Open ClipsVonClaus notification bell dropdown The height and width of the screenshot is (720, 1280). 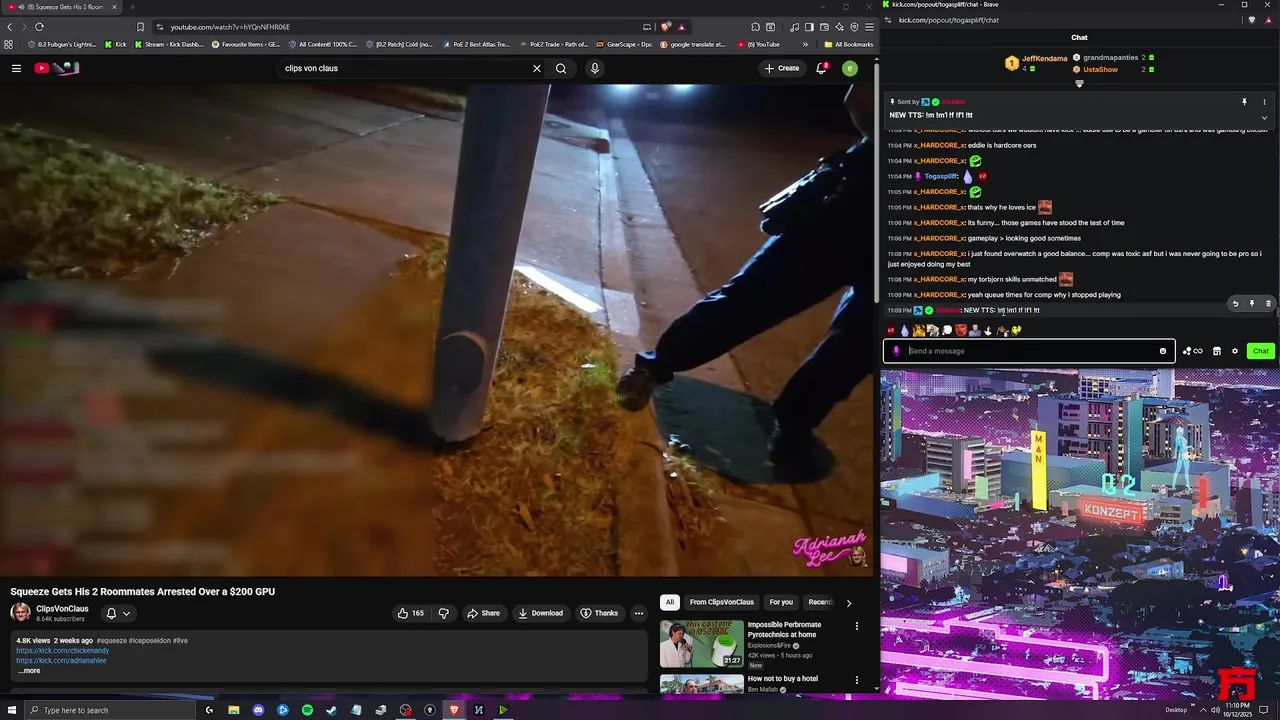(x=118, y=613)
